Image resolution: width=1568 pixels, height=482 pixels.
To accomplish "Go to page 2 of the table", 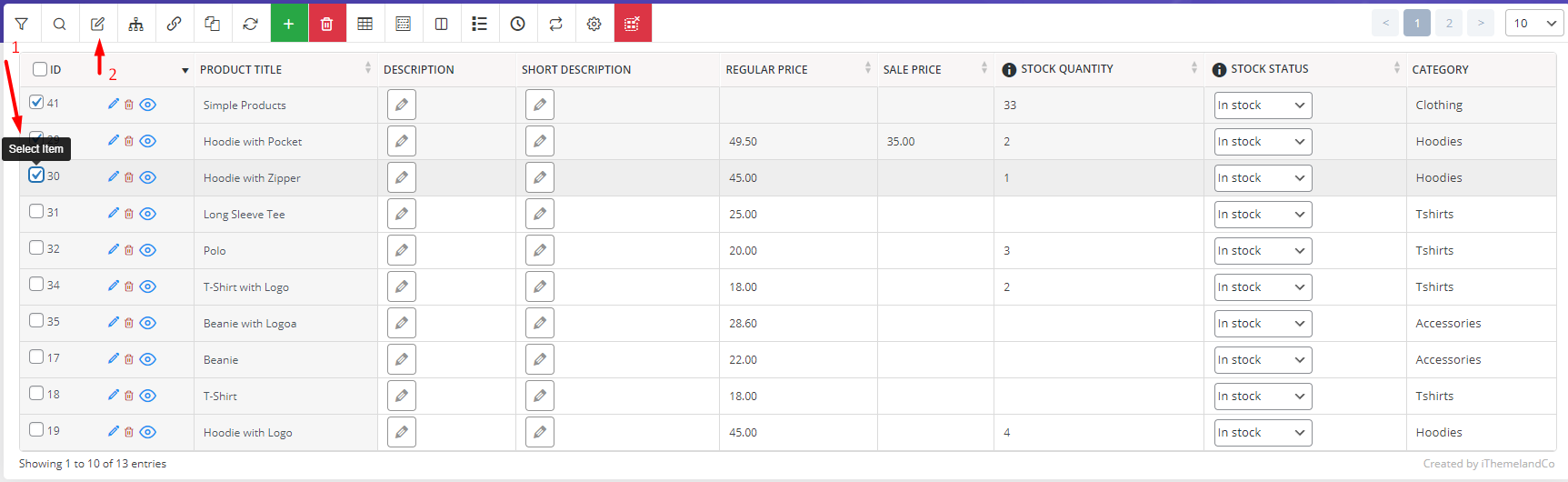I will click(1448, 24).
